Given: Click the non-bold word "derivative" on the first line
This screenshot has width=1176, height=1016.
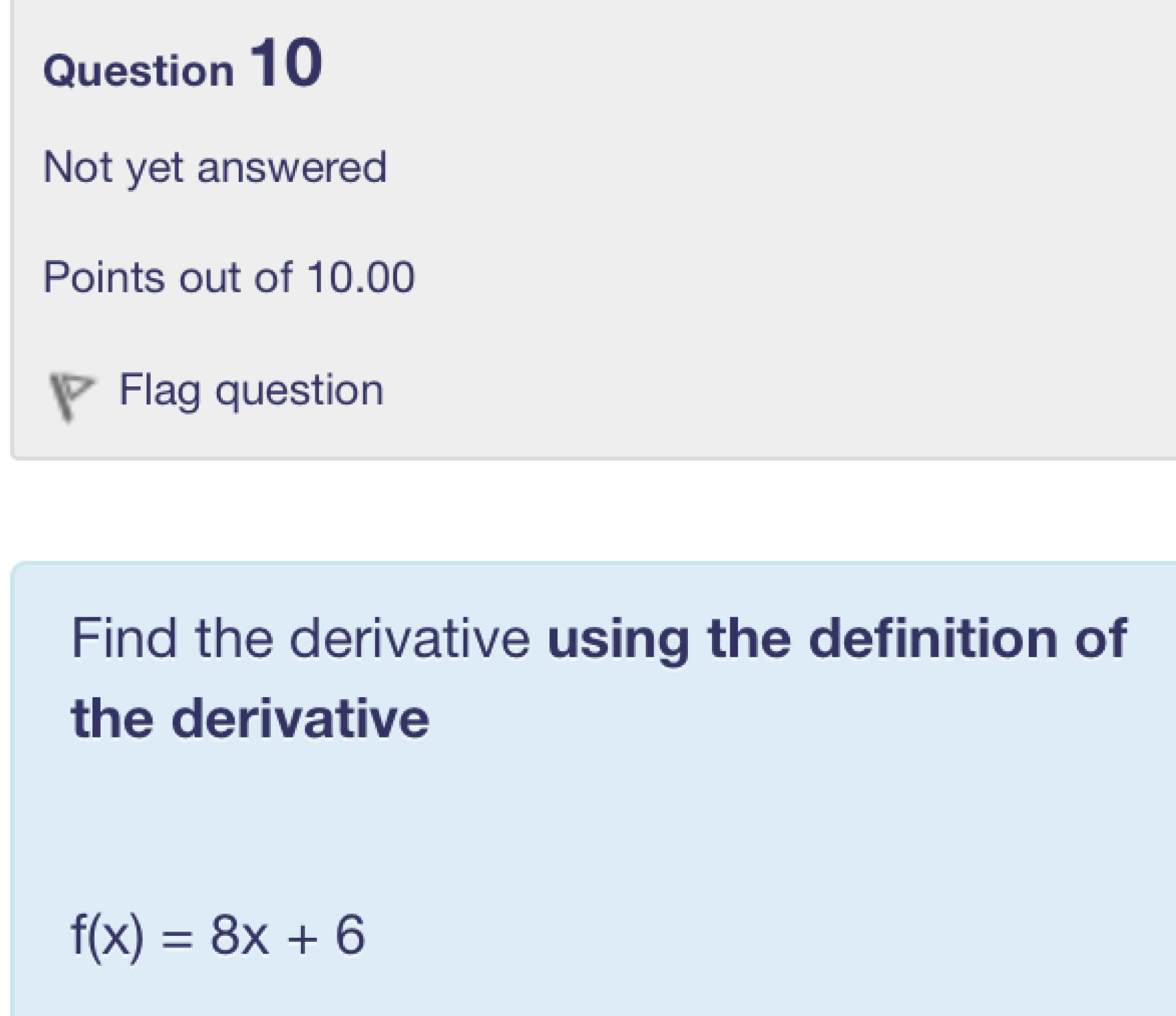Looking at the screenshot, I should tap(409, 639).
